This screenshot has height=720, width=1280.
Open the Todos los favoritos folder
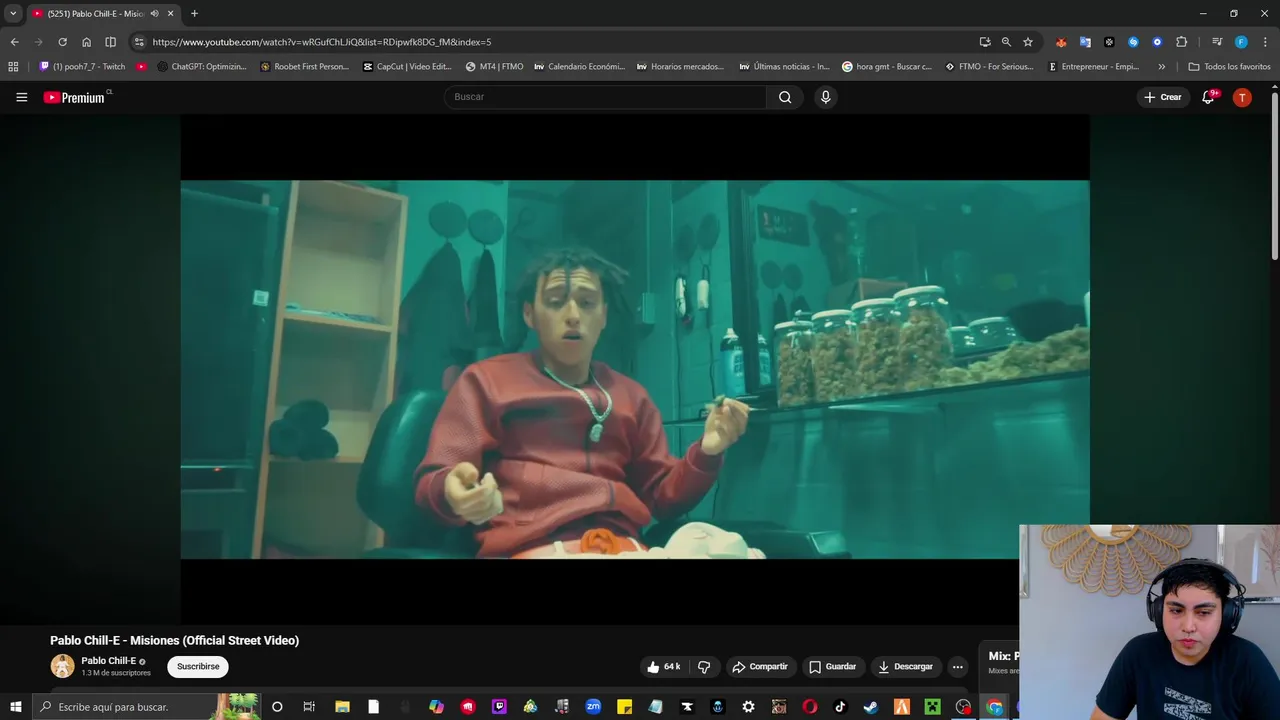(x=1229, y=67)
